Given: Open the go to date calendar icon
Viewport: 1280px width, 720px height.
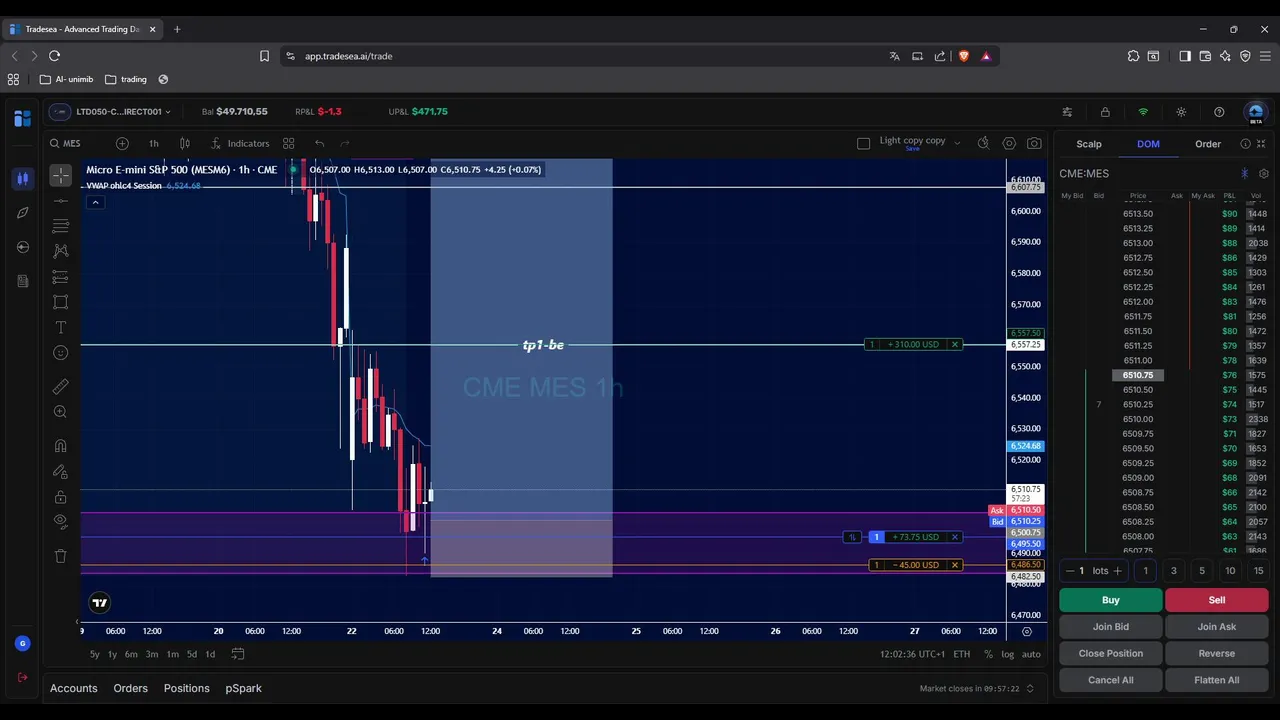Looking at the screenshot, I should (238, 654).
